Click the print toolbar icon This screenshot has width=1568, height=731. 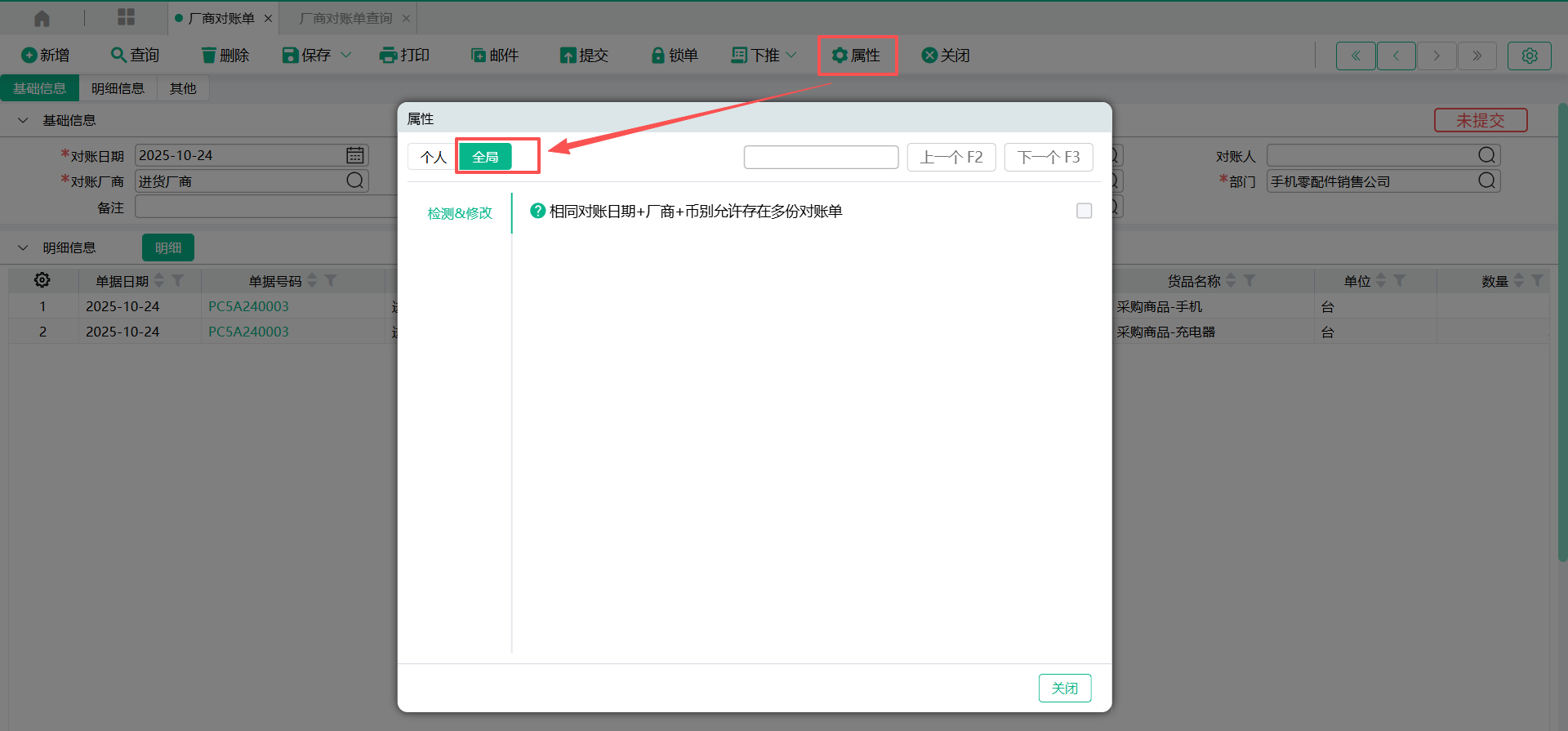pos(388,56)
